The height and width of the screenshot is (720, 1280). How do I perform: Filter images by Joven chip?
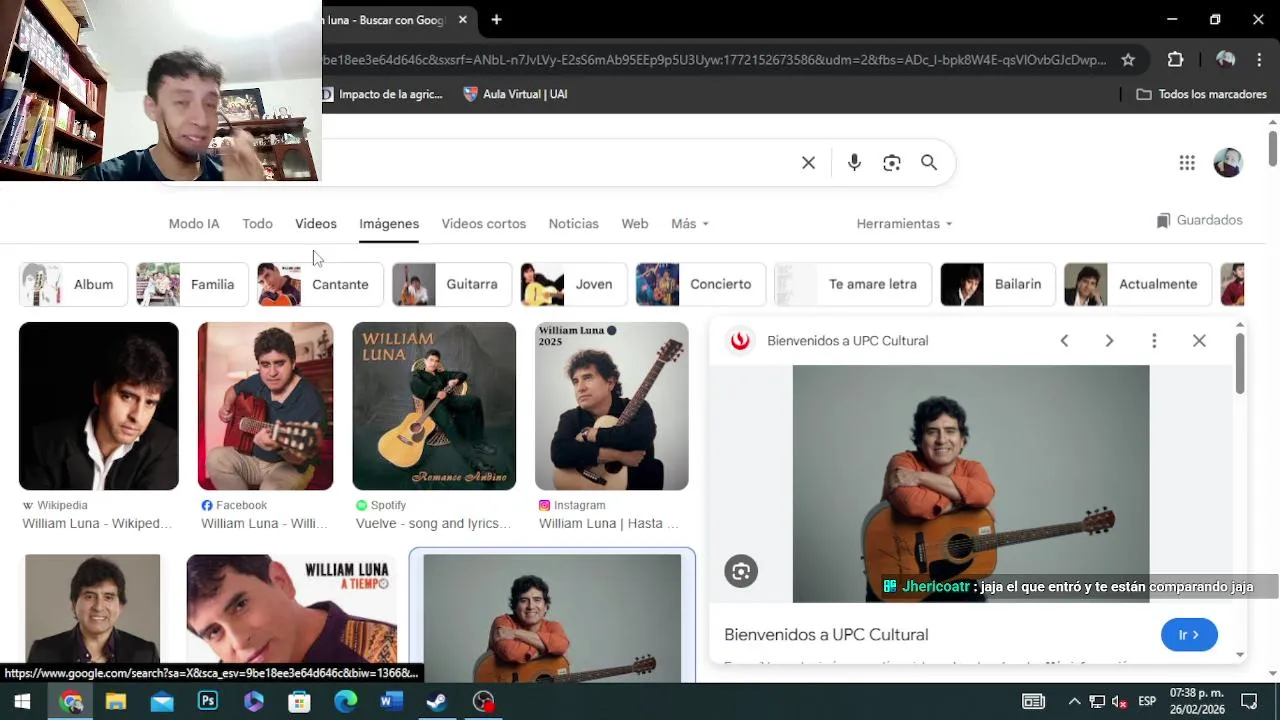click(573, 284)
